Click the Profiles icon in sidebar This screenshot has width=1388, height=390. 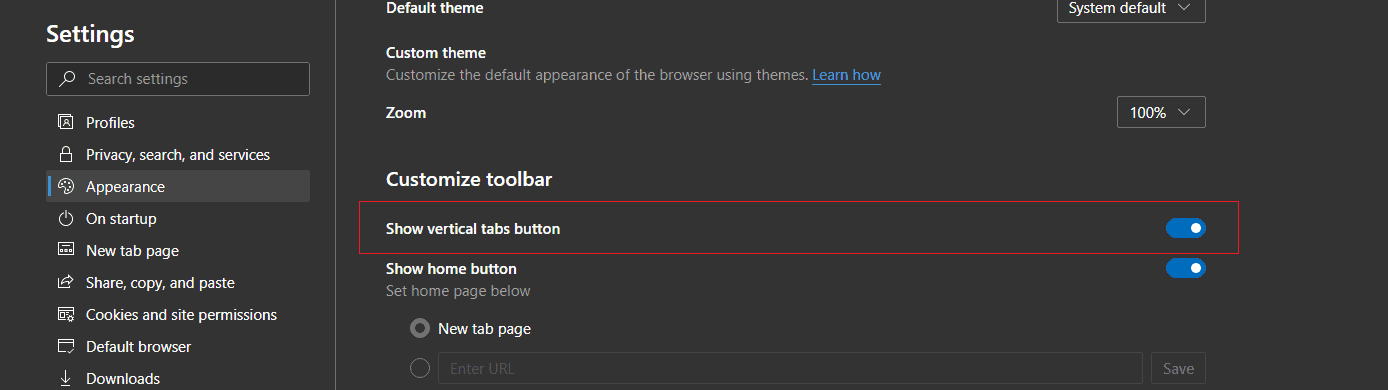tap(66, 123)
